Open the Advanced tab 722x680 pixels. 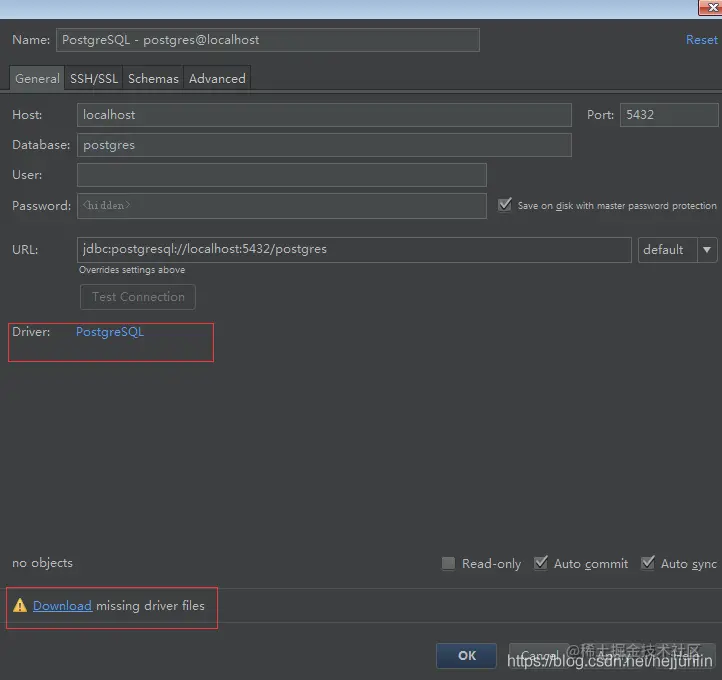217,79
